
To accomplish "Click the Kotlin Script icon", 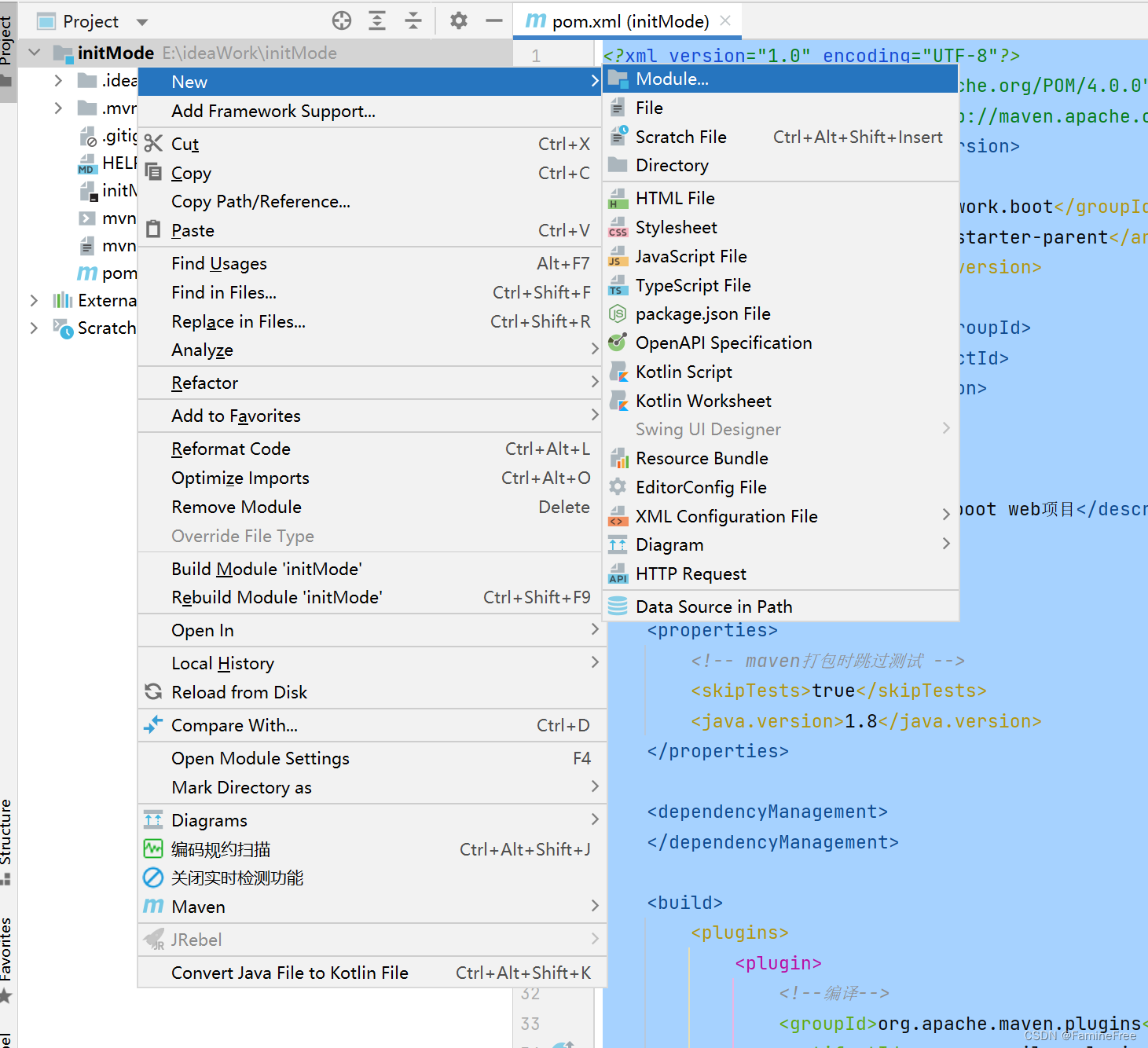I will pos(618,372).
